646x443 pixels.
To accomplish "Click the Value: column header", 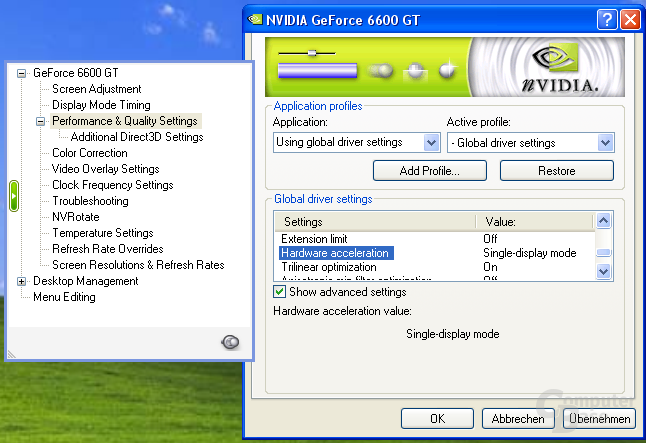I will [534, 222].
